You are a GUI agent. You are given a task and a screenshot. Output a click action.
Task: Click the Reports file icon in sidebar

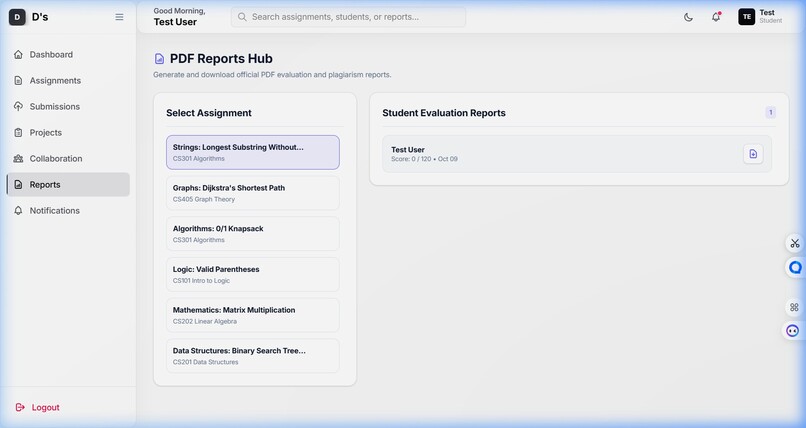coord(19,184)
